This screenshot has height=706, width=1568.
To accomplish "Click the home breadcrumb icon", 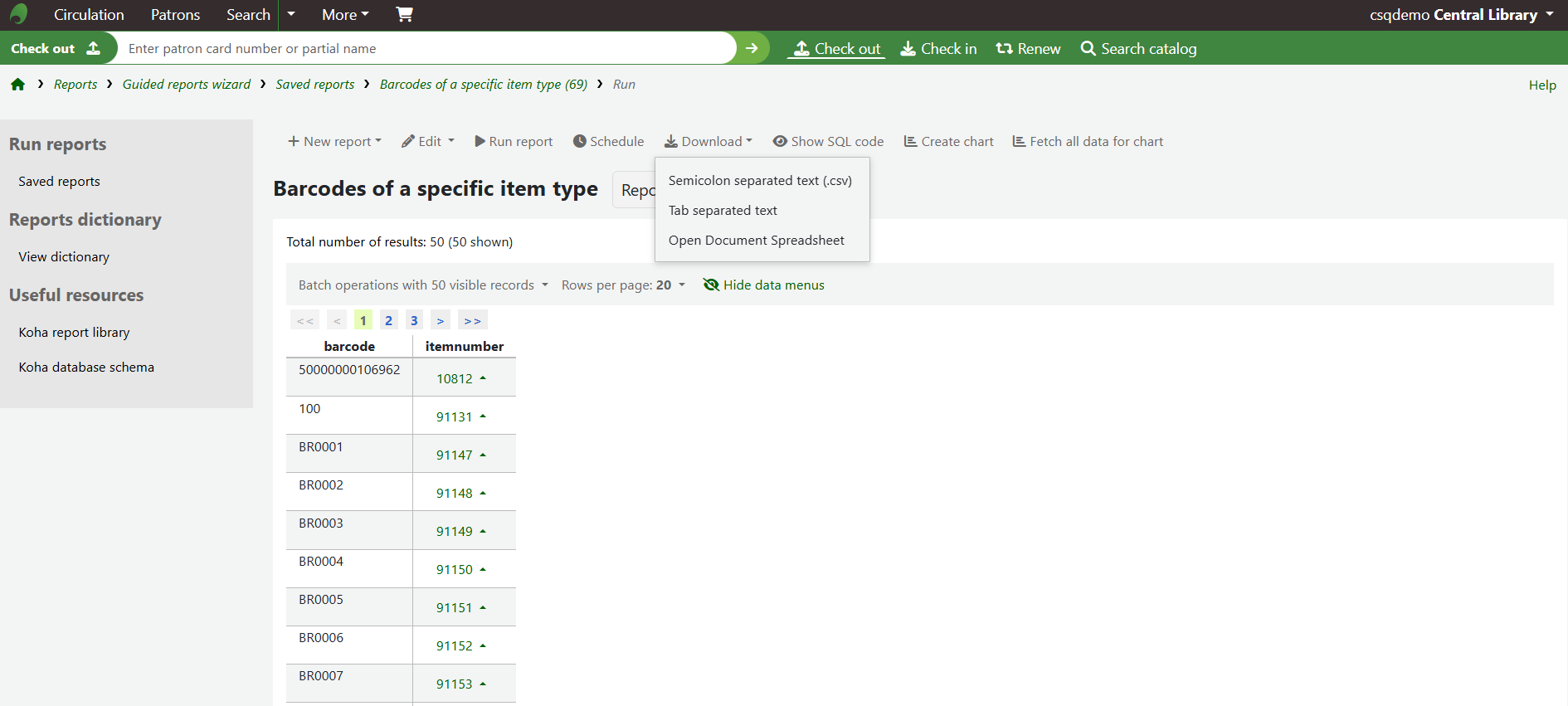I will (17, 85).
